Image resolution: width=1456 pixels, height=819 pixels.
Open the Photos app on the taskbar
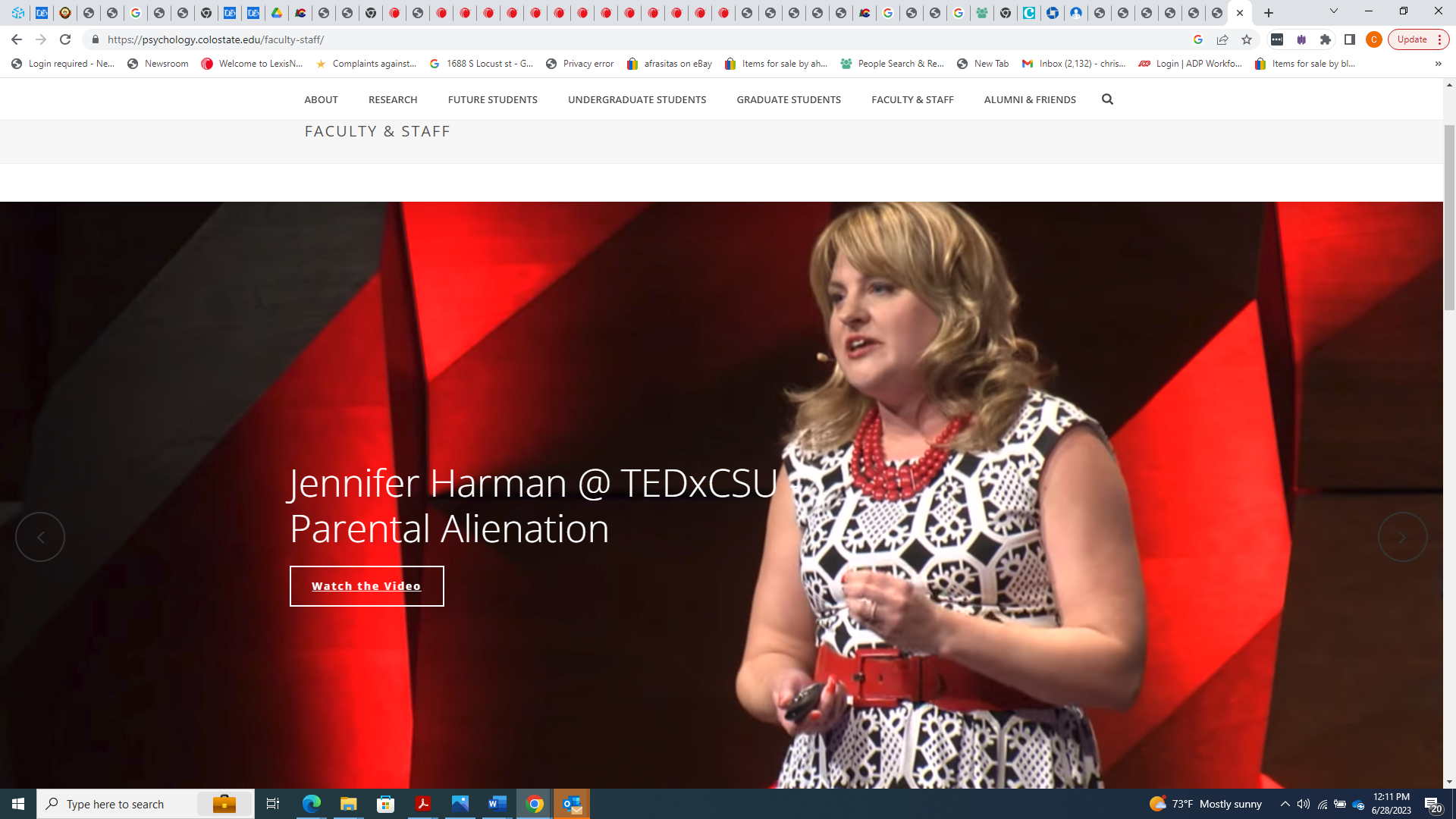[x=460, y=804]
